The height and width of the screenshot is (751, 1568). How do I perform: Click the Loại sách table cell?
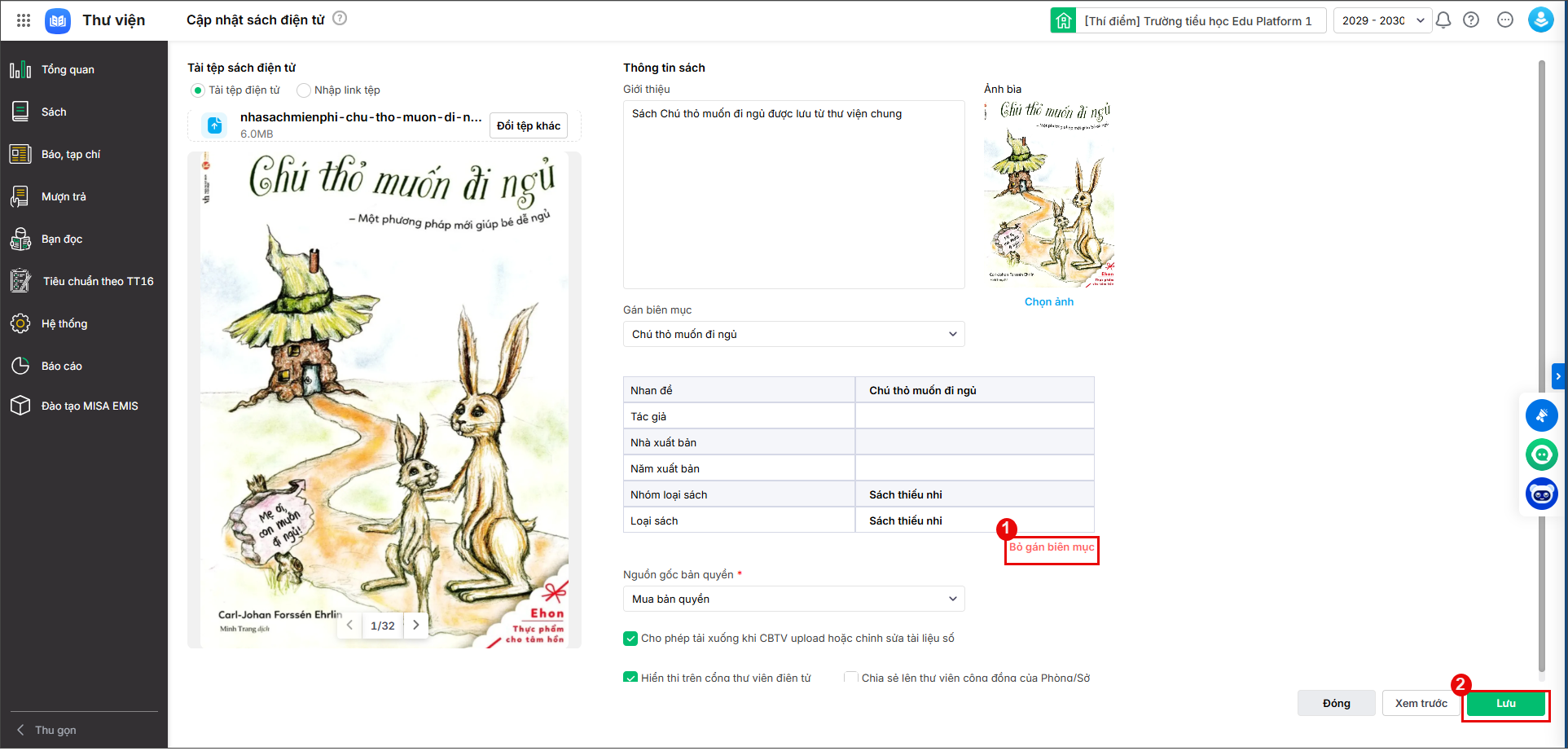tap(739, 520)
